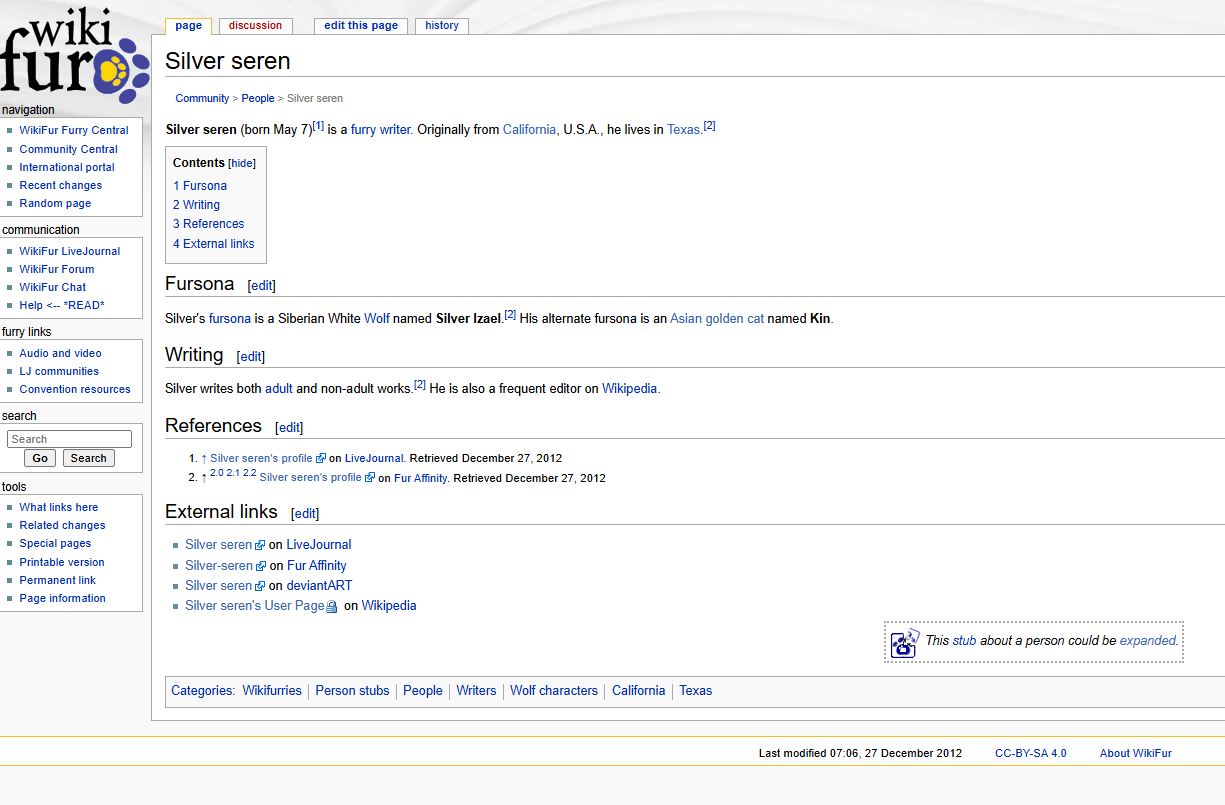Open the edit this page tab

(361, 26)
